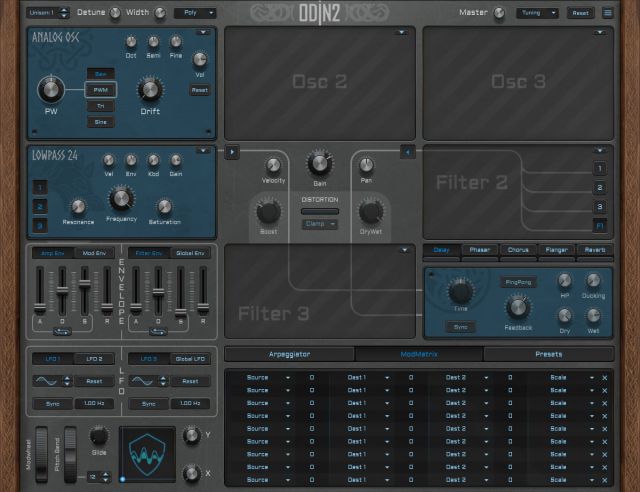Viewport: 640px width, 492px height.
Task: Click the Velocity knob
Action: tap(273, 165)
